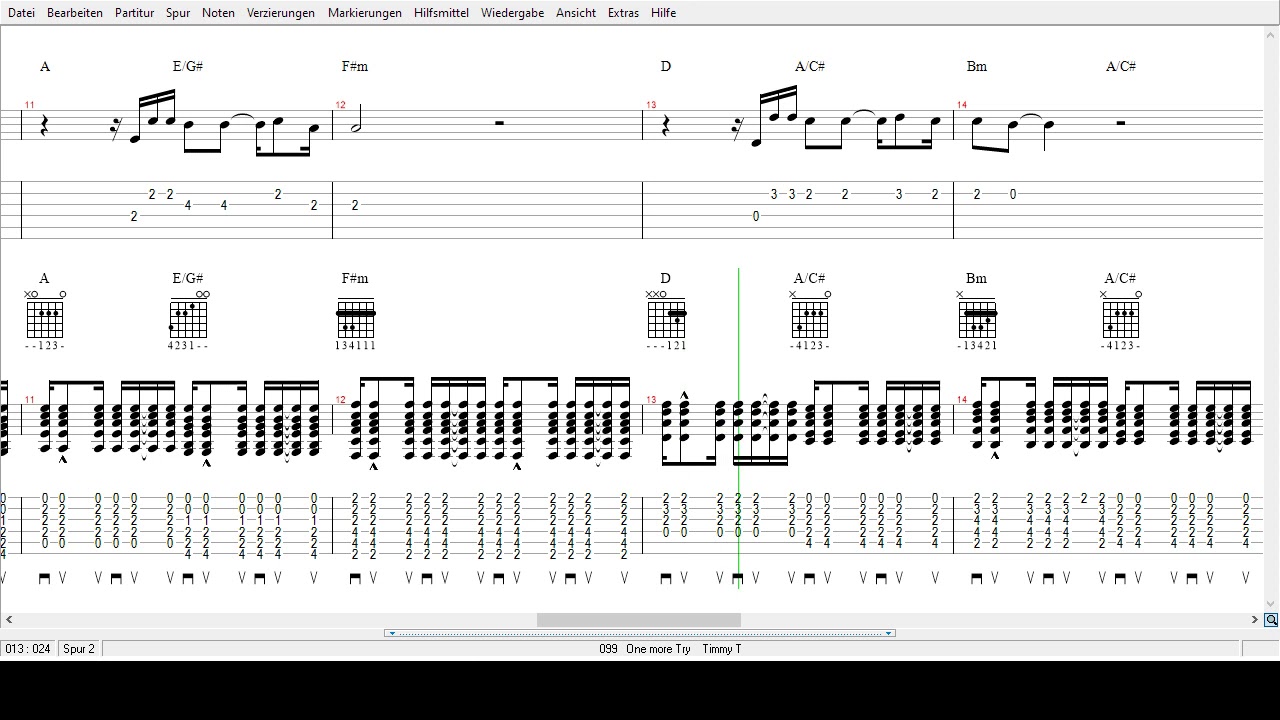Screen dimensions: 1280x720
Task: Open the Hilfsmittel menu
Action: tap(441, 13)
